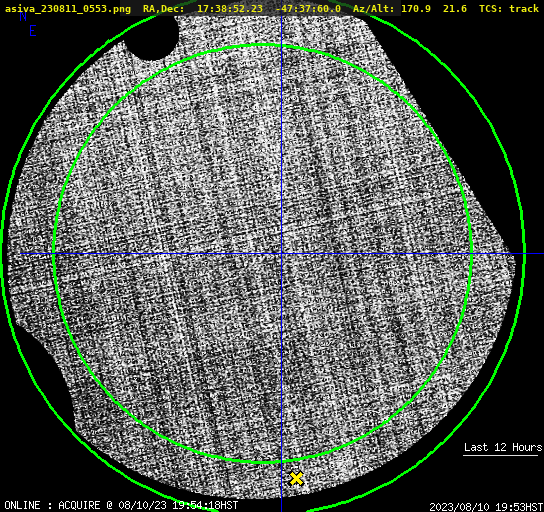Image resolution: width=544 pixels, height=512 pixels.
Task: Click the altitude reading 21.6
Action: (454, 8)
